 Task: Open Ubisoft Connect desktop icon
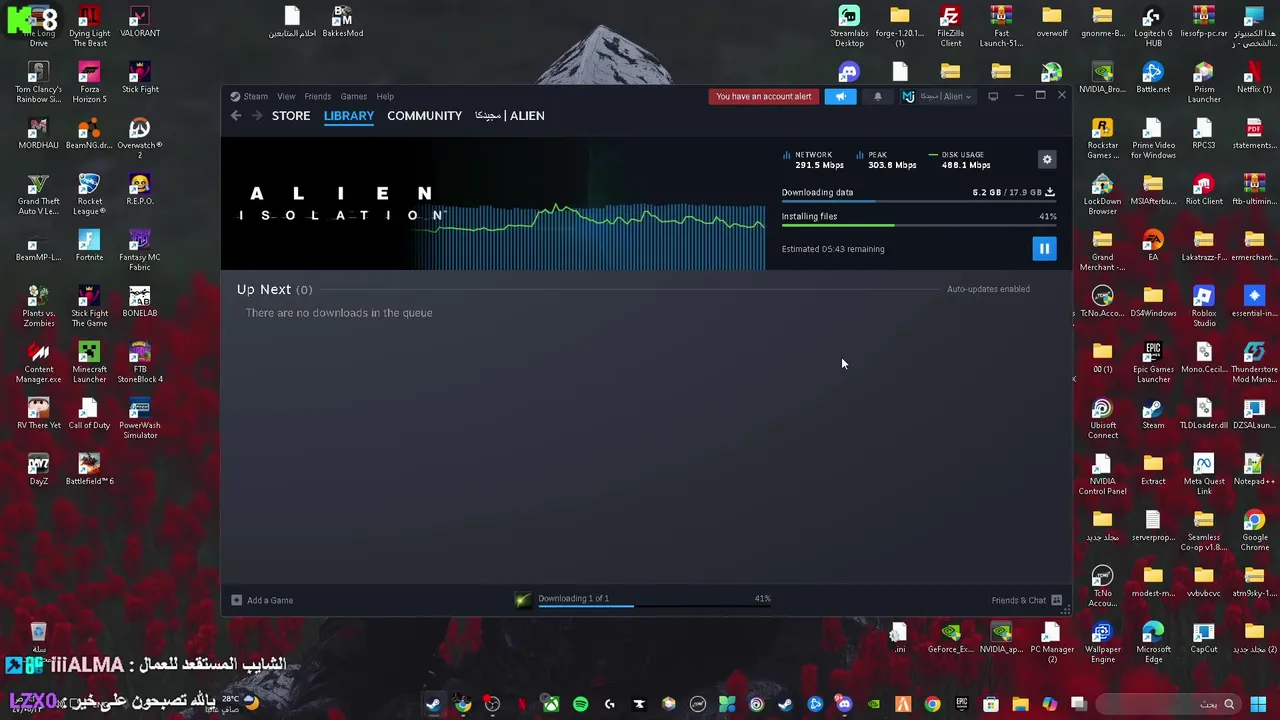coord(1103,418)
